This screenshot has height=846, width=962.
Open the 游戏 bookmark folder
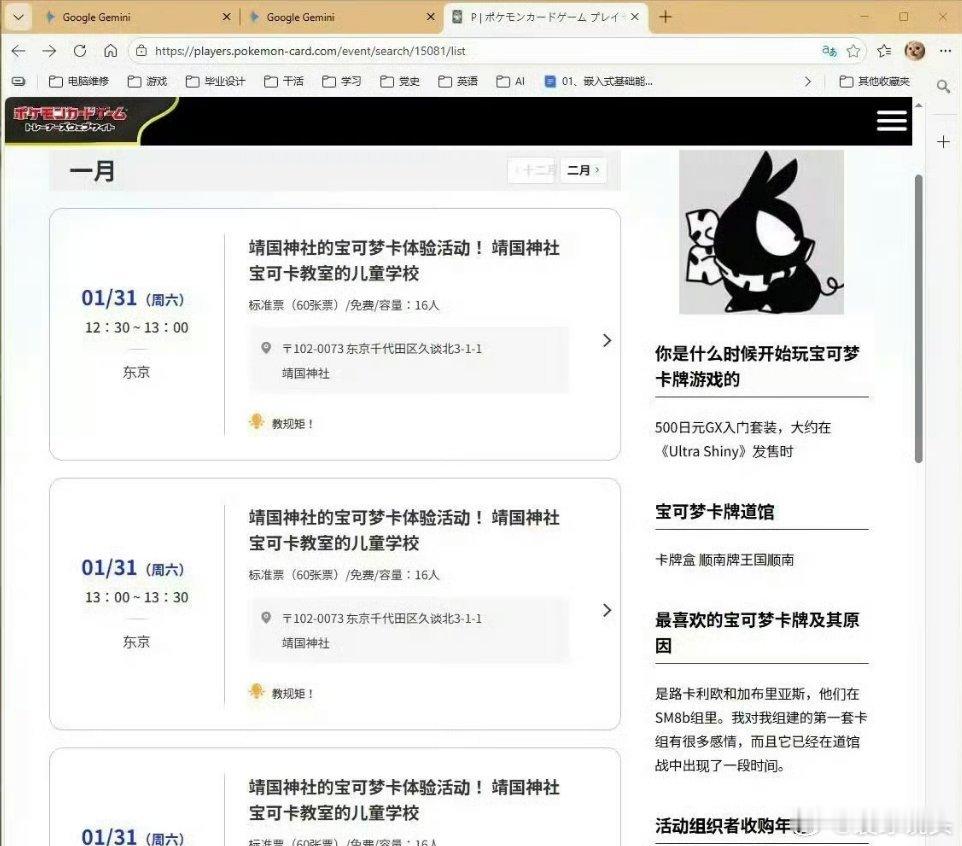point(147,81)
